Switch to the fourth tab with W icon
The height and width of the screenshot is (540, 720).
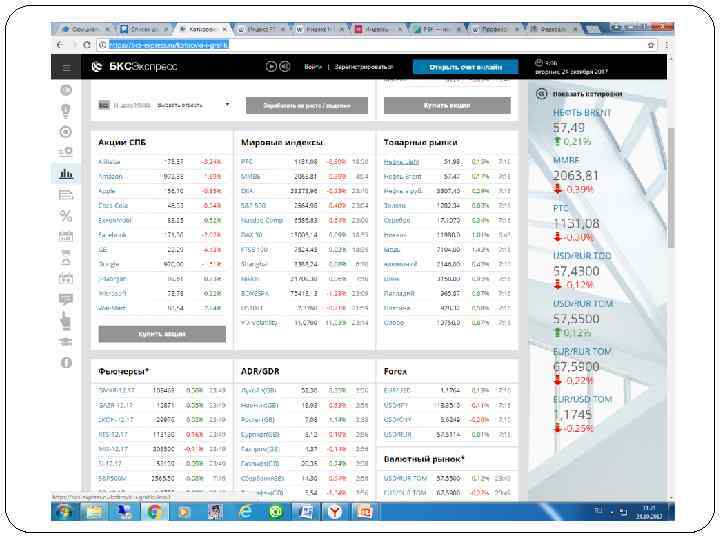[x=260, y=29]
